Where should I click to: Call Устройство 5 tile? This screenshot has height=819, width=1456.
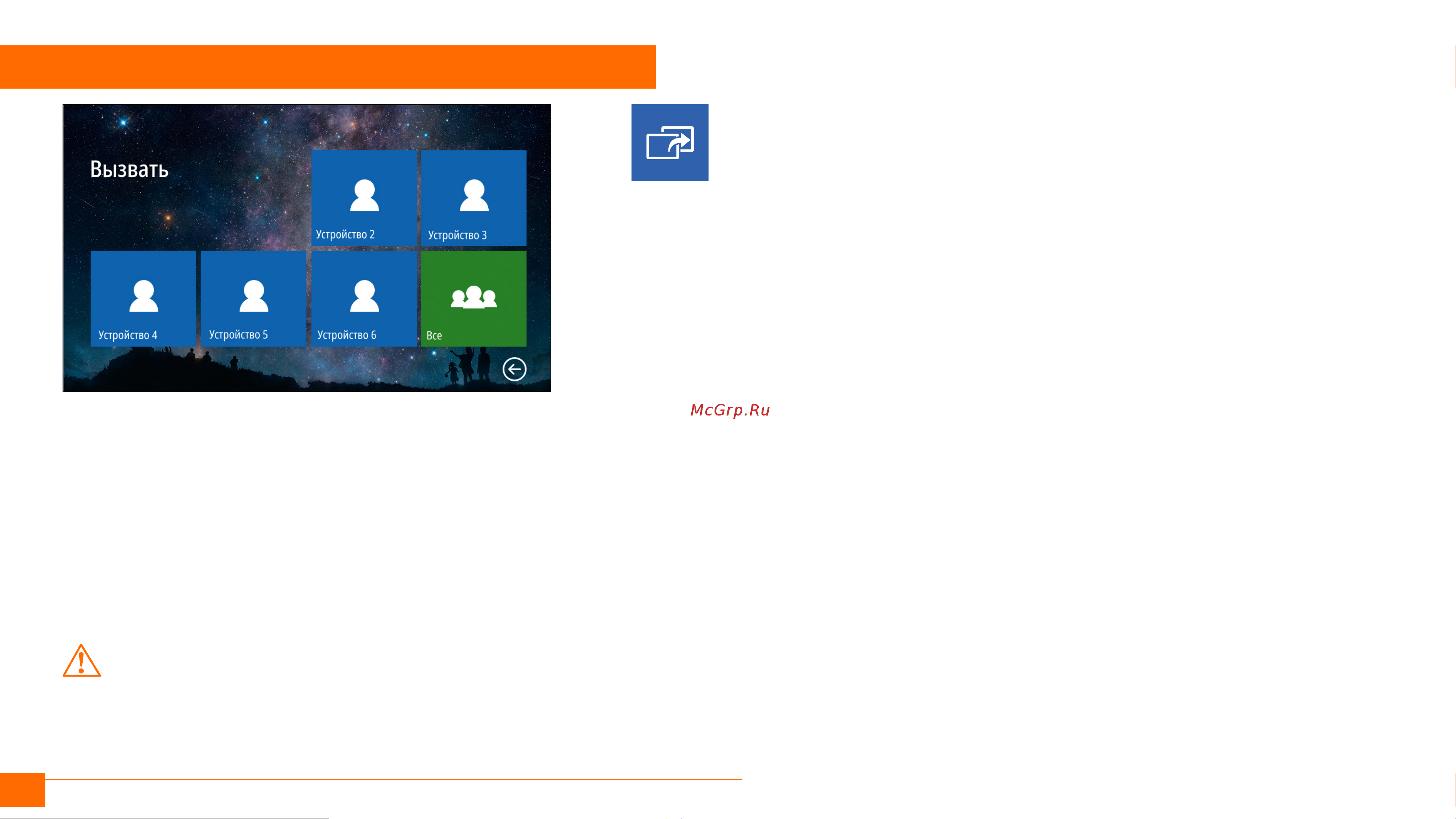(253, 298)
